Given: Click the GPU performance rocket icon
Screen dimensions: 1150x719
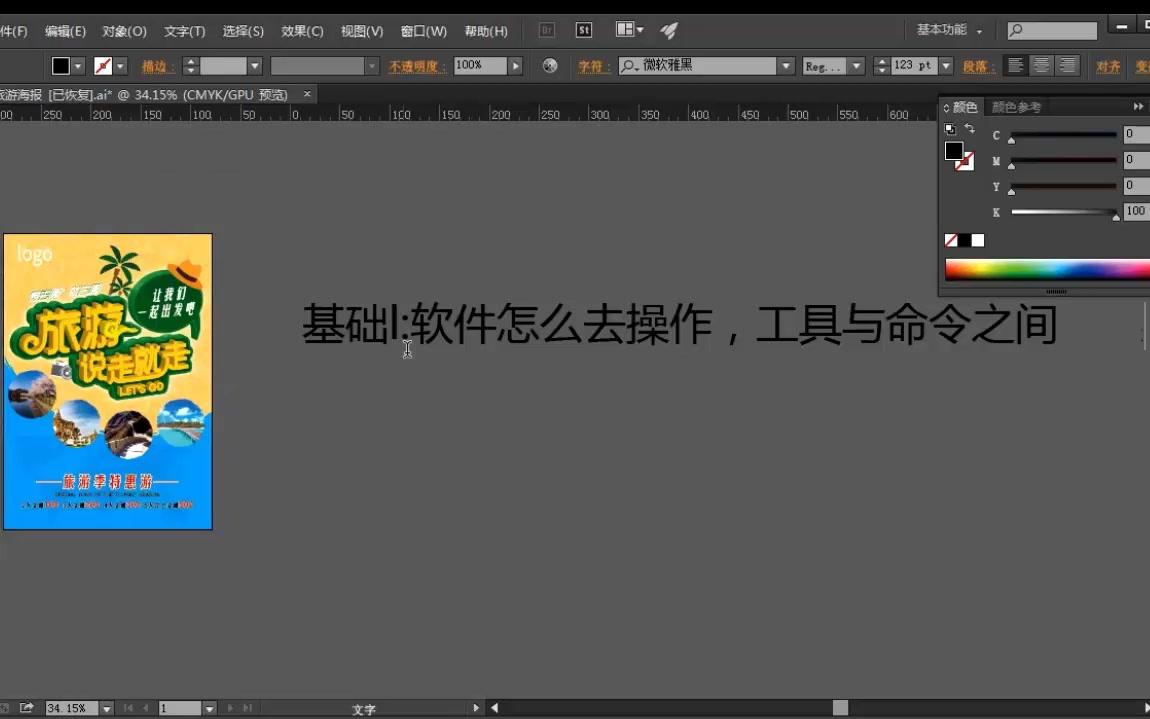Looking at the screenshot, I should tap(668, 29).
